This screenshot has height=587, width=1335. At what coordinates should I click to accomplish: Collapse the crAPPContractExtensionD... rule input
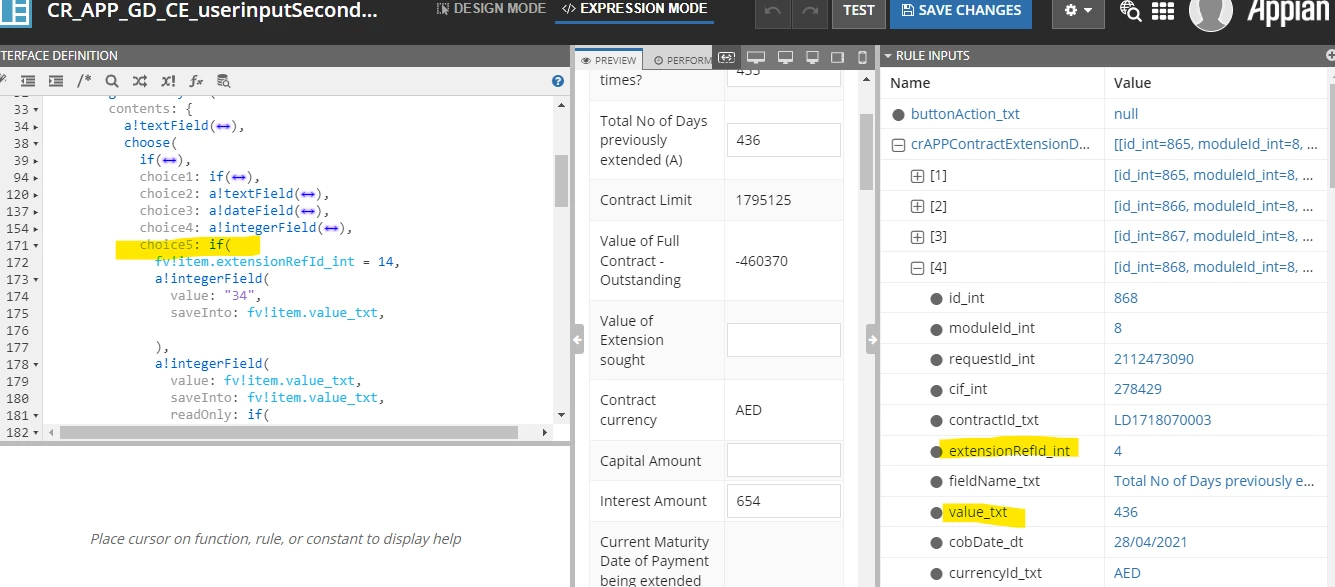tap(898, 144)
